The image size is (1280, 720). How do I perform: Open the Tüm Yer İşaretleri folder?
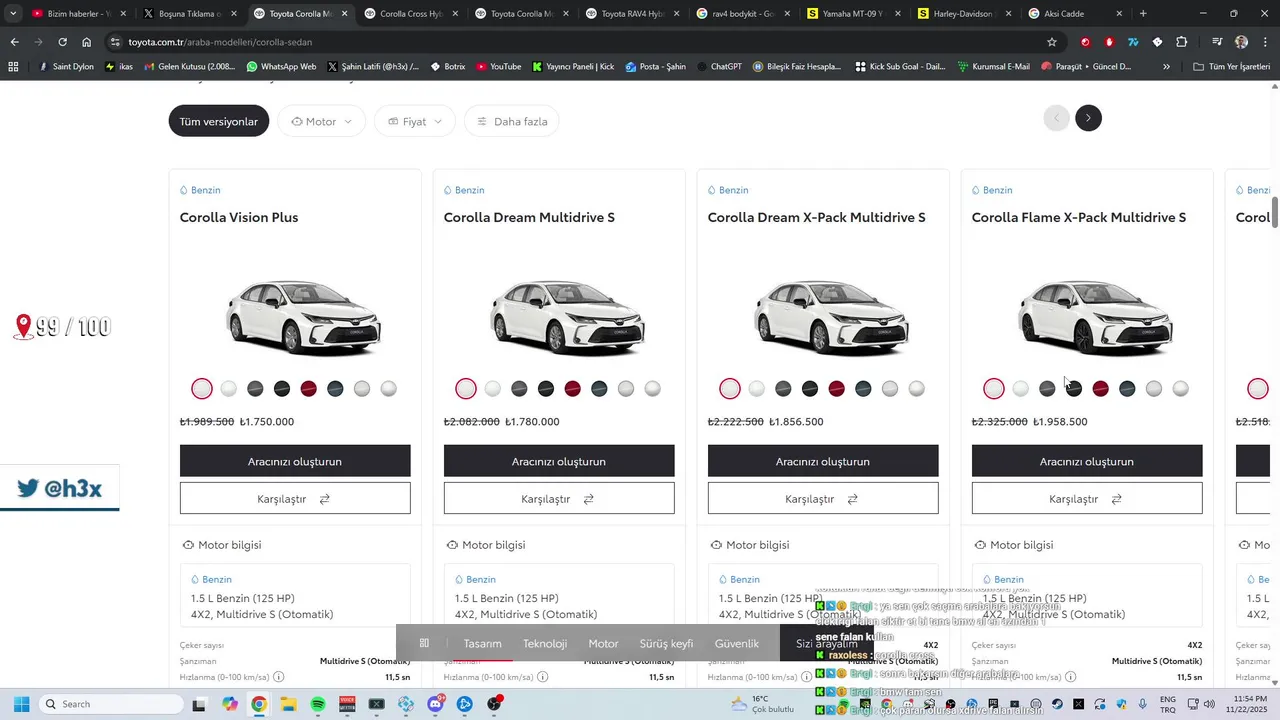pyautogui.click(x=1231, y=66)
